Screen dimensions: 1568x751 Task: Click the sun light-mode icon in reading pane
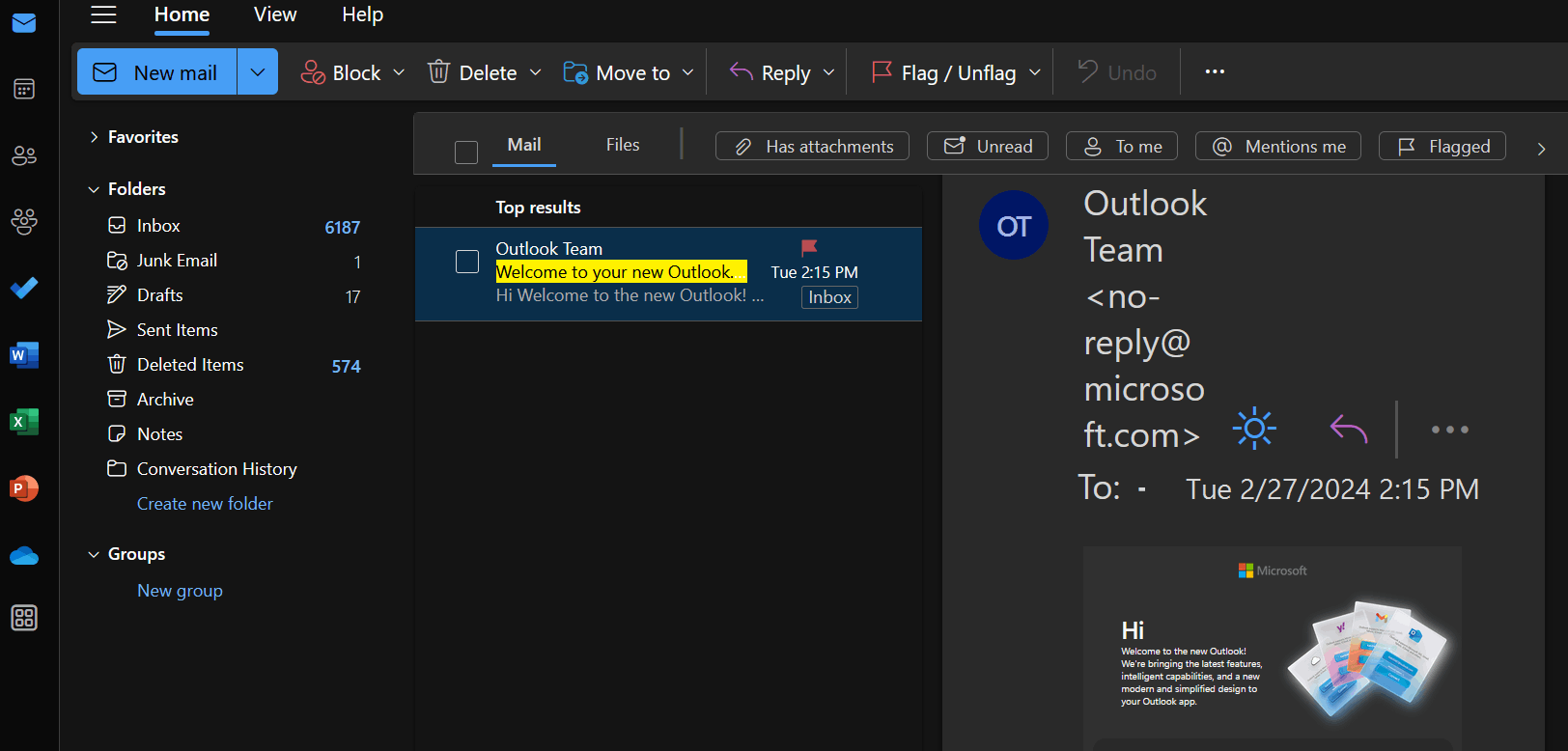pos(1254,429)
